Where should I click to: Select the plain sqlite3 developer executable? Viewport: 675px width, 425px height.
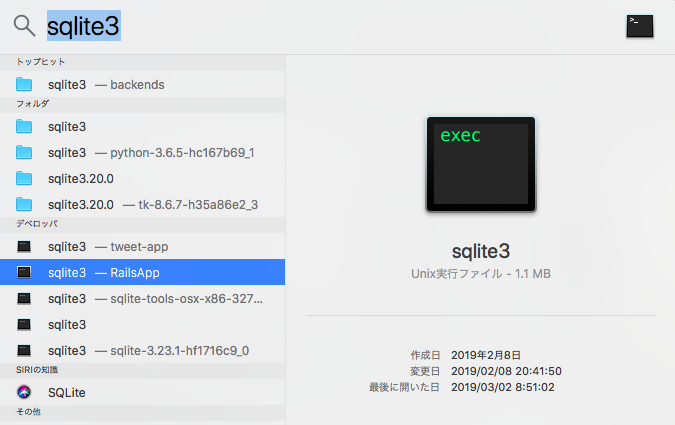pos(67,325)
